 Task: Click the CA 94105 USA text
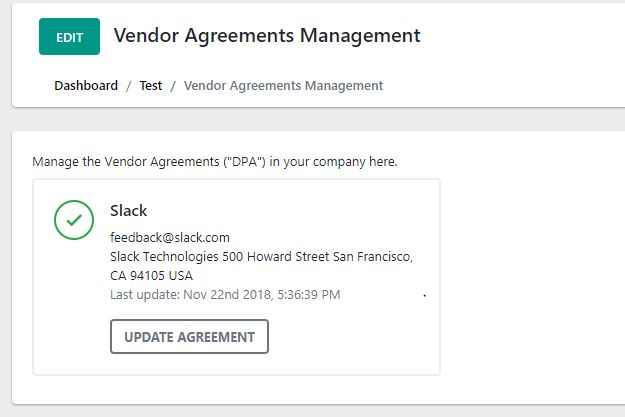(151, 275)
